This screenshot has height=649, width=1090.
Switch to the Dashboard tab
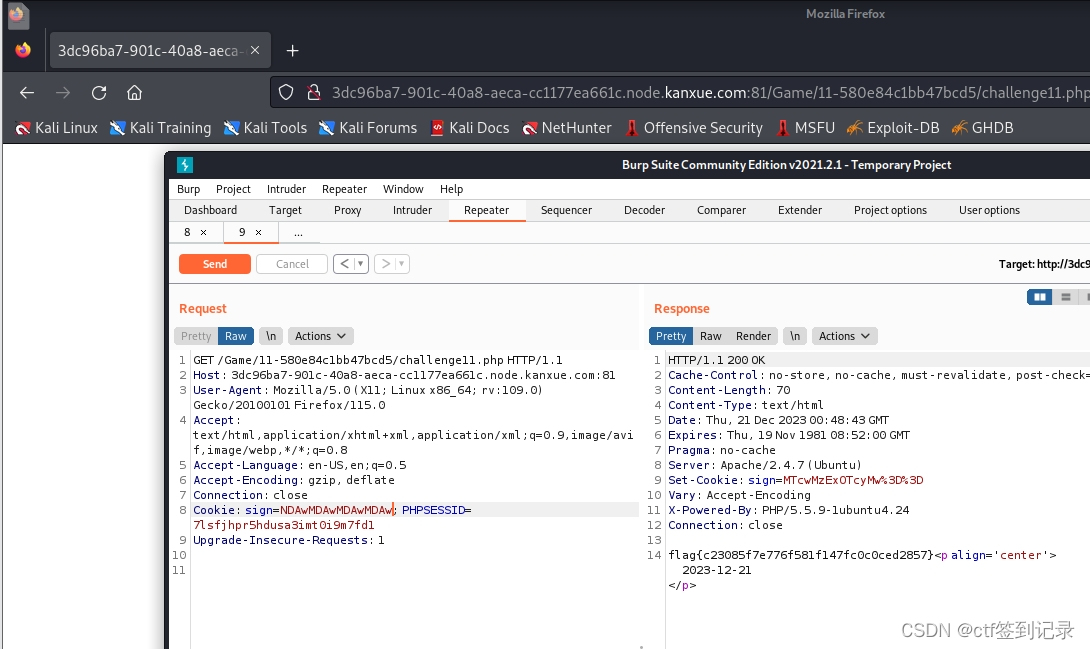coord(211,210)
